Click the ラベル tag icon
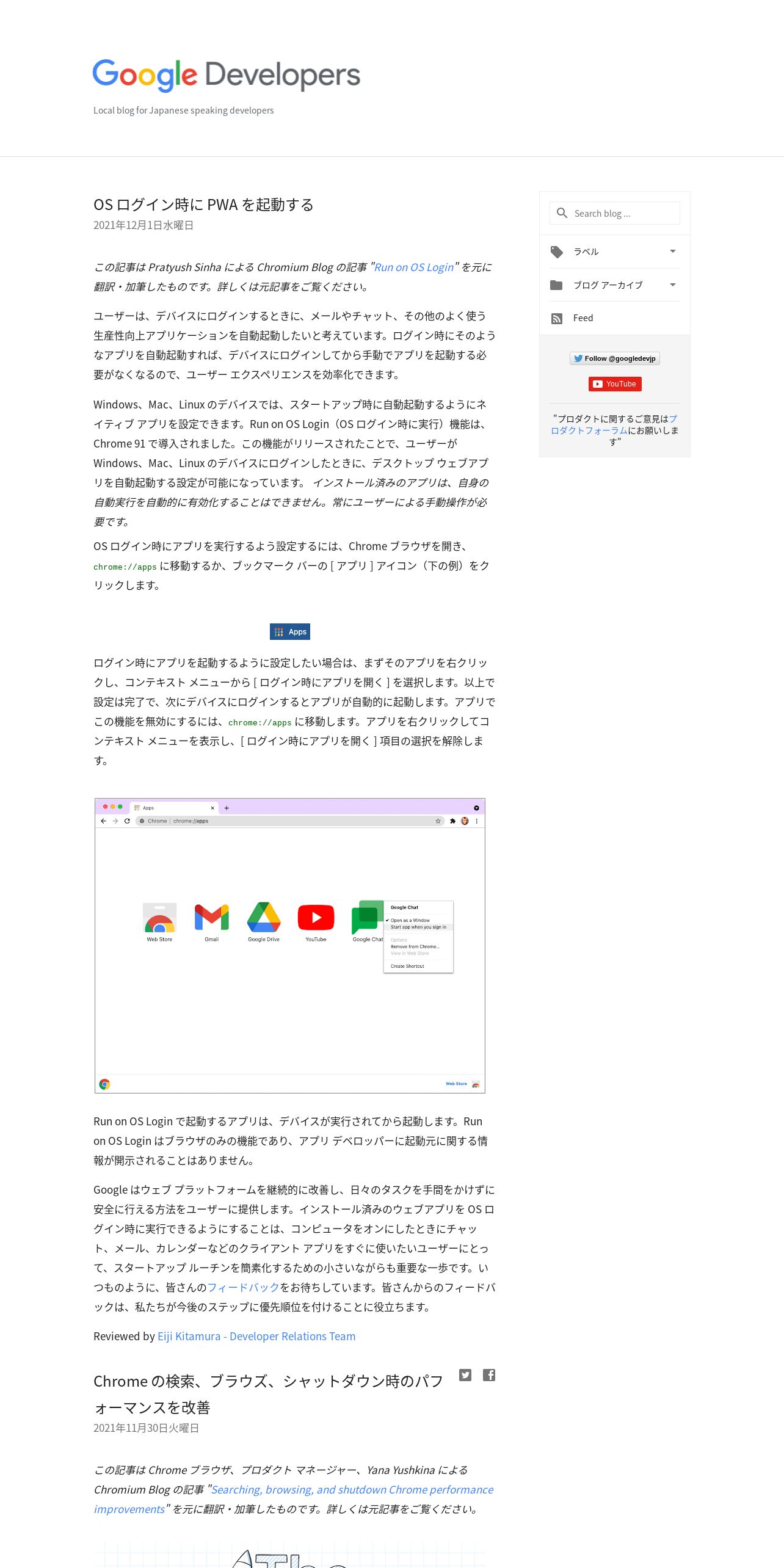Viewport: 784px width, 1568px height. (556, 252)
